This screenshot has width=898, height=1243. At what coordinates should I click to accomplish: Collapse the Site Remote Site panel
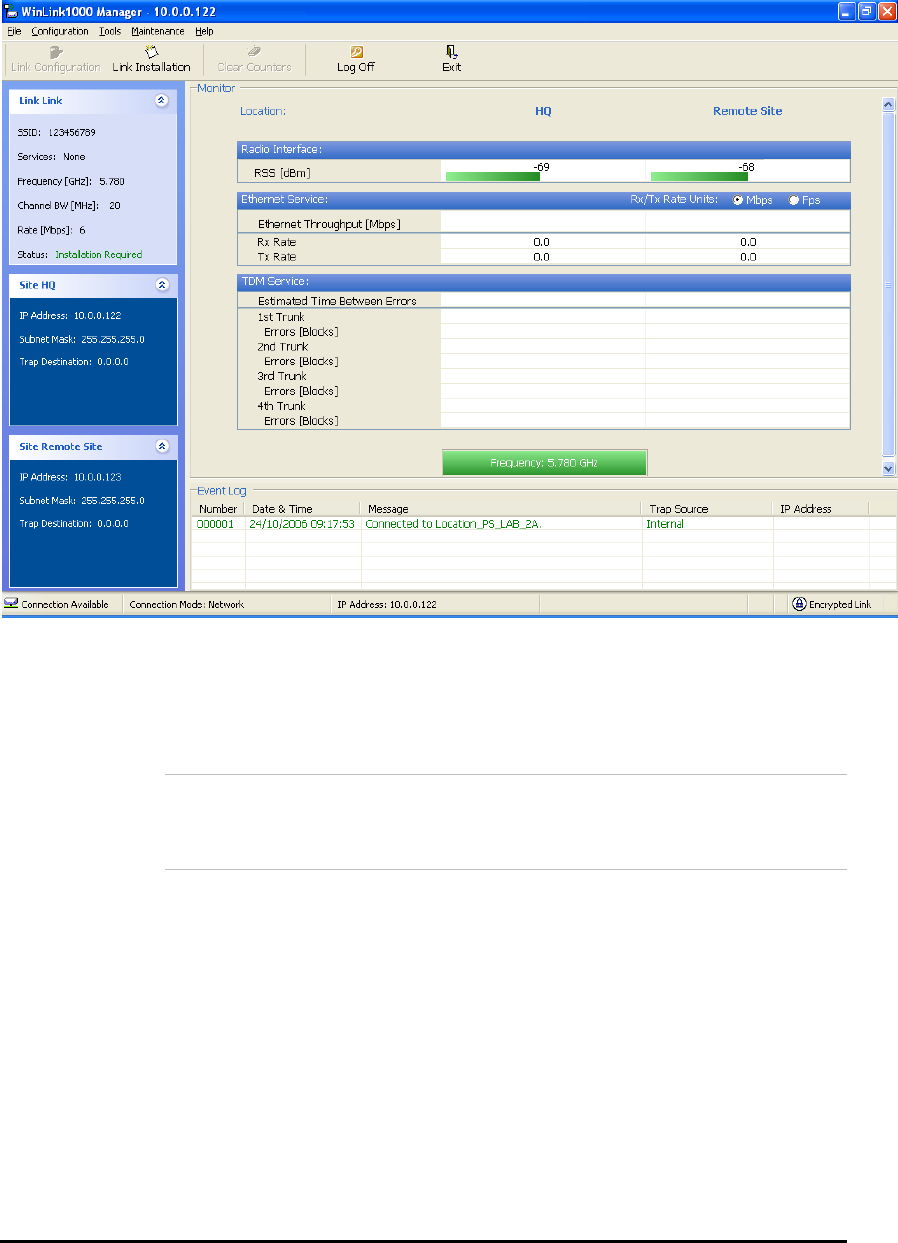coord(162,446)
